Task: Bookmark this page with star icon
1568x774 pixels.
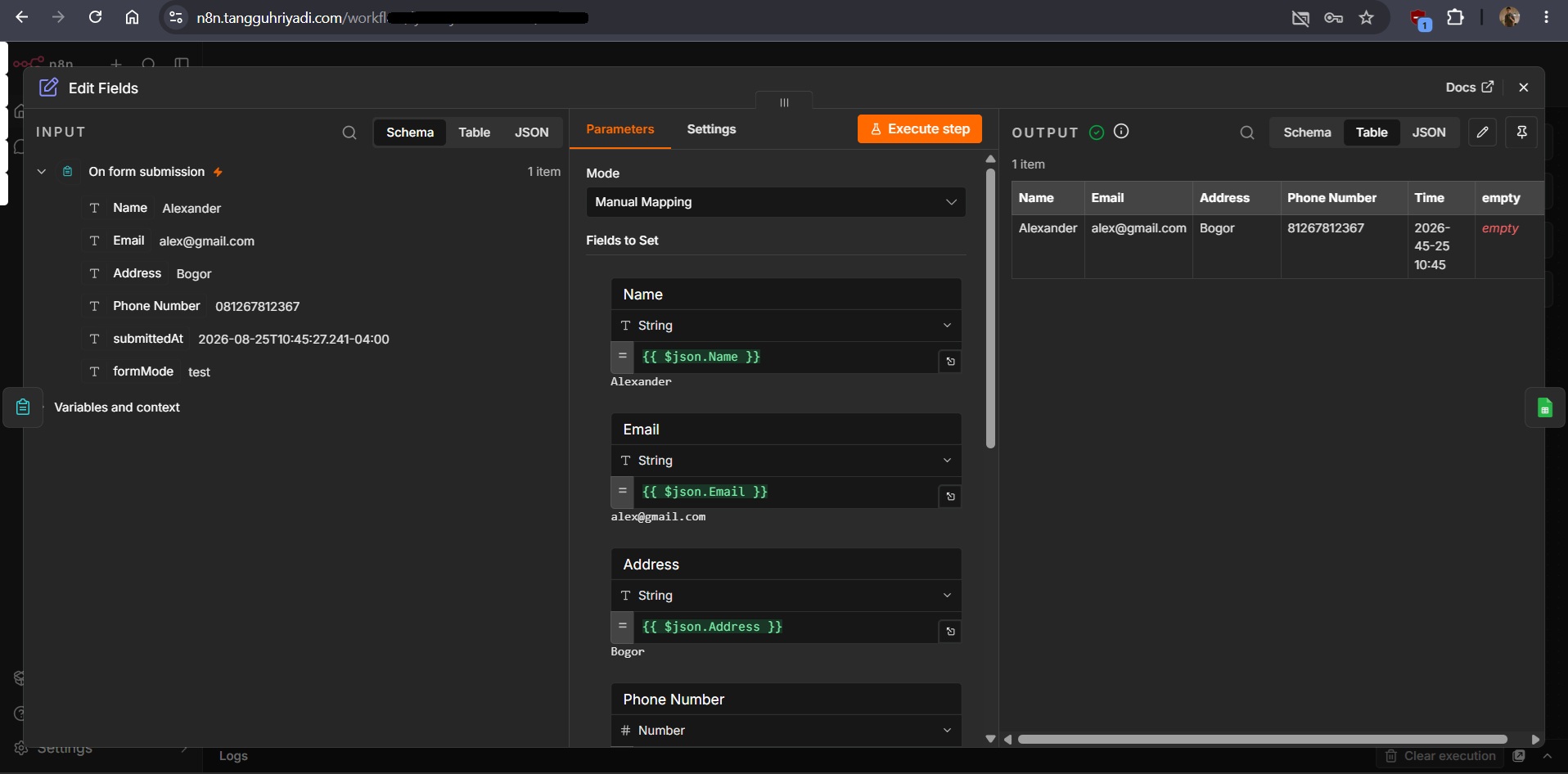Action: pos(1366,17)
